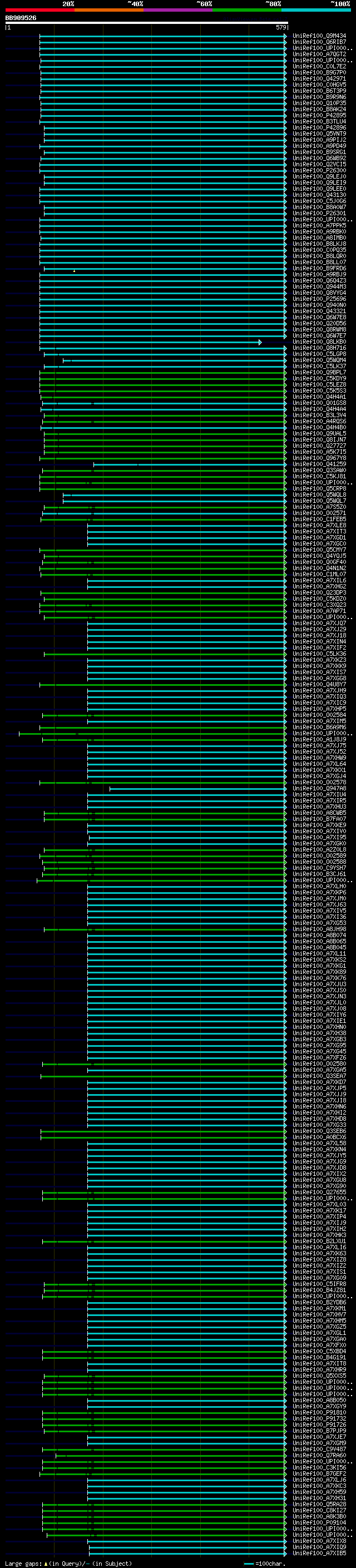Select hit label UniRef100_A7S5Z0
Viewport: 356px width, 1568px height.
pyautogui.click(x=319, y=507)
